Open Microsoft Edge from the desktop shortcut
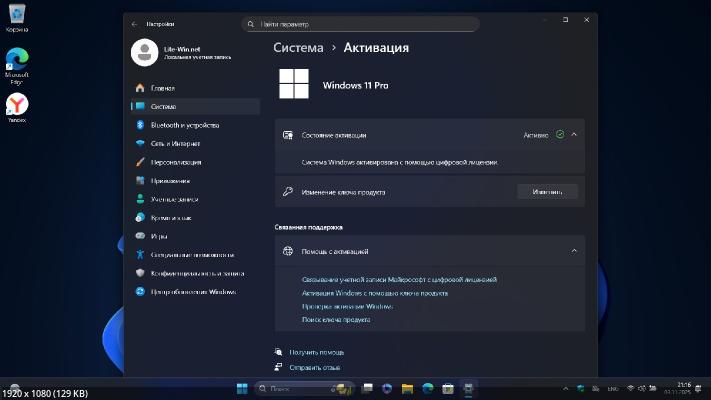This screenshot has width=711, height=400. (x=17, y=62)
